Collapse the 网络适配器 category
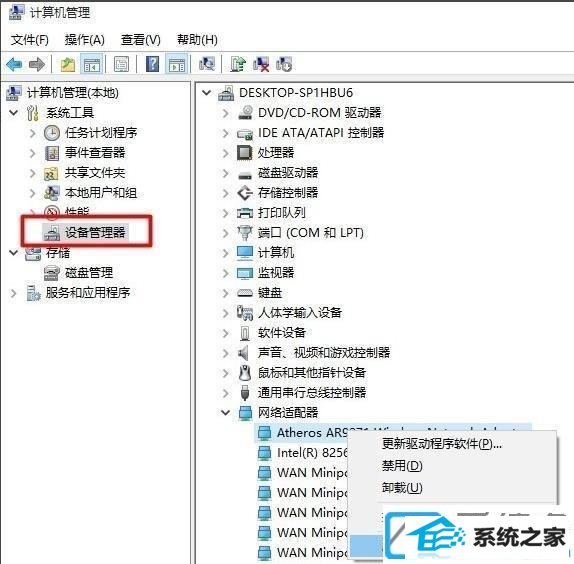The width and height of the screenshot is (574, 564). [226, 412]
